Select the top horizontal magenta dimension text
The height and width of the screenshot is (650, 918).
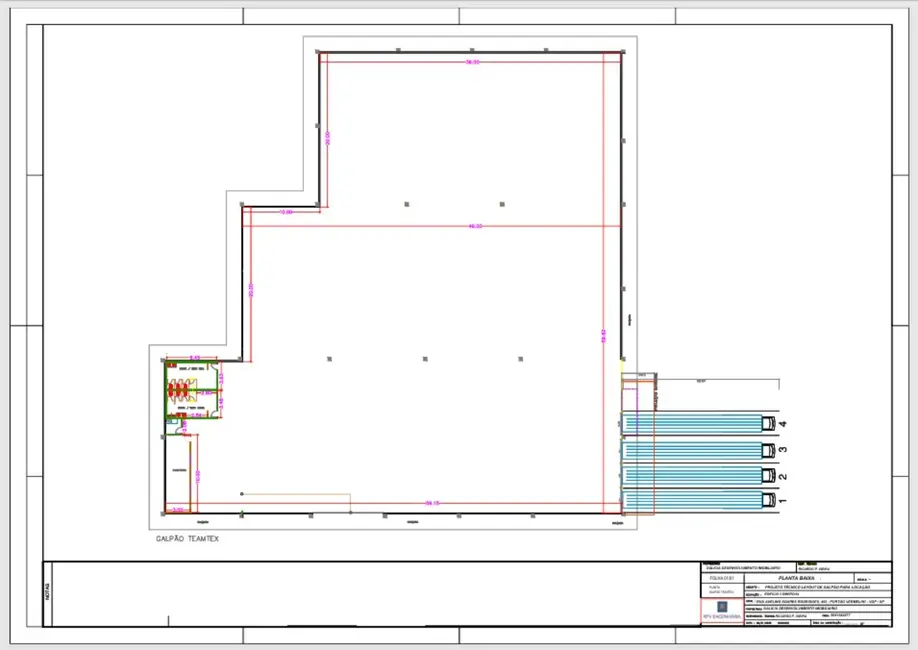(472, 63)
